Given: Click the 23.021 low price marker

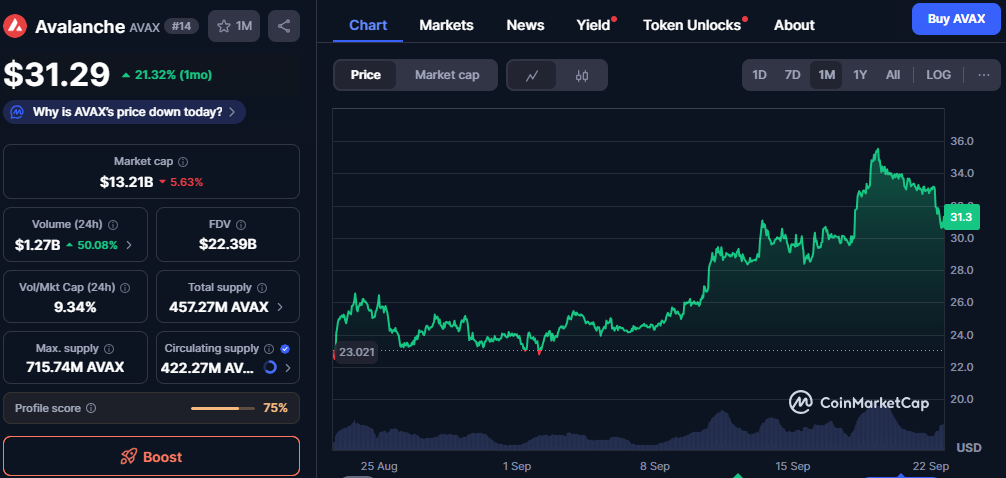Looking at the screenshot, I should [356, 352].
